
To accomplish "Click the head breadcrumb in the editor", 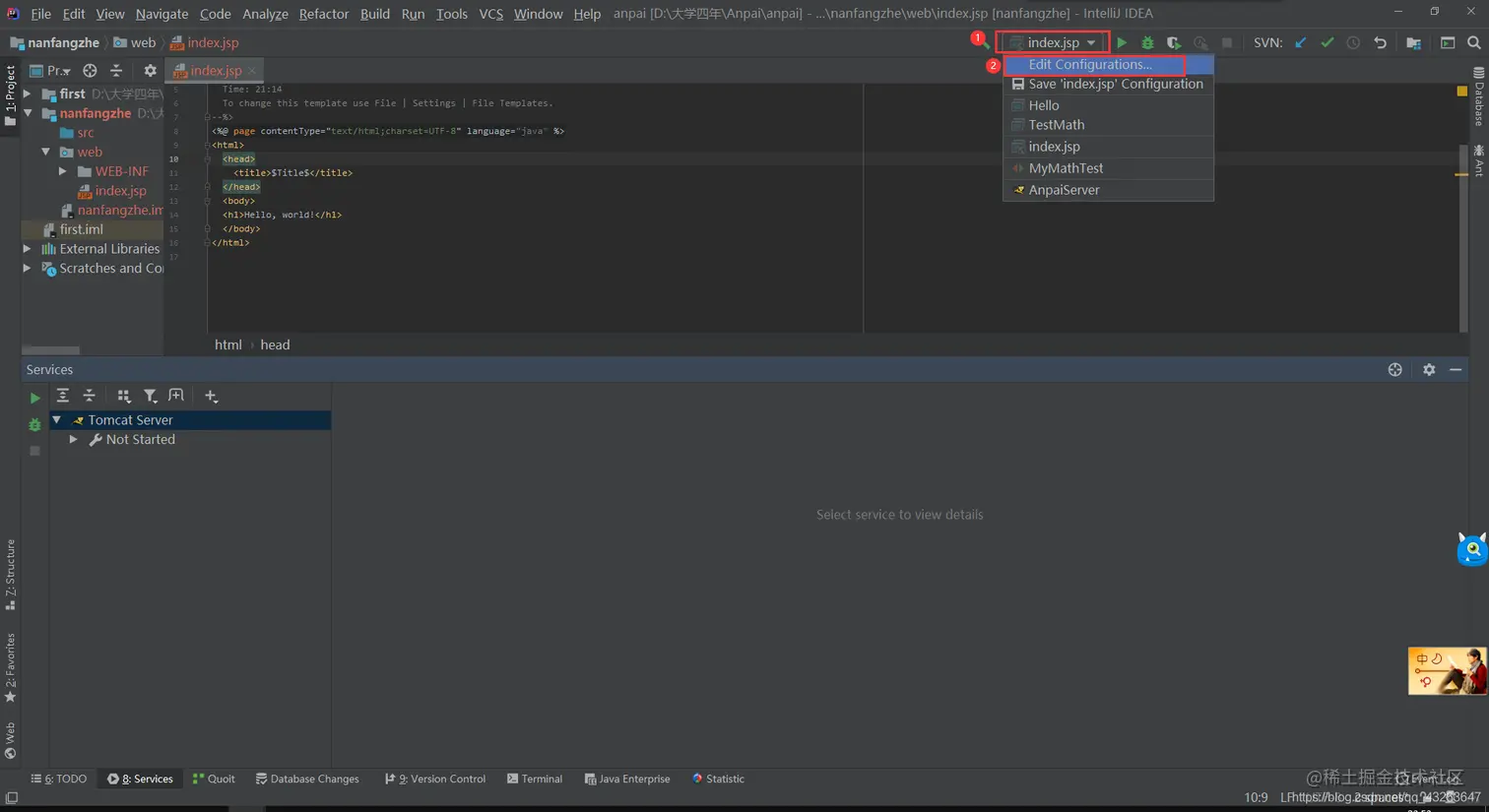I will click(x=275, y=344).
